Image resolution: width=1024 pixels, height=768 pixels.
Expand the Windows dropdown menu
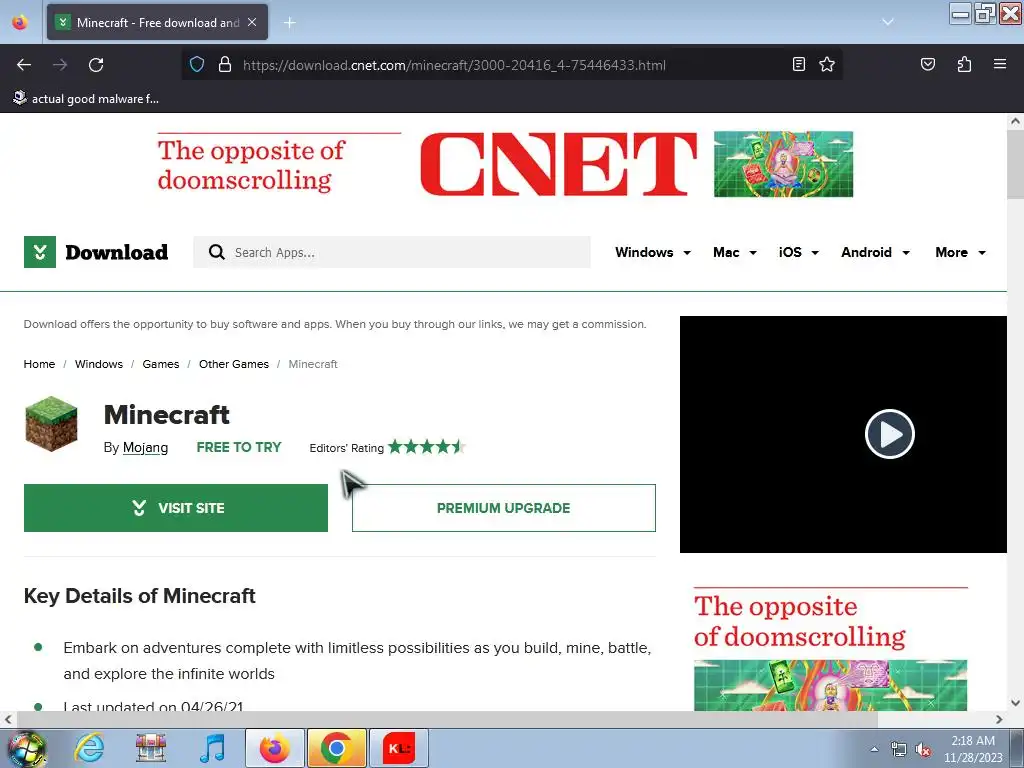[652, 252]
